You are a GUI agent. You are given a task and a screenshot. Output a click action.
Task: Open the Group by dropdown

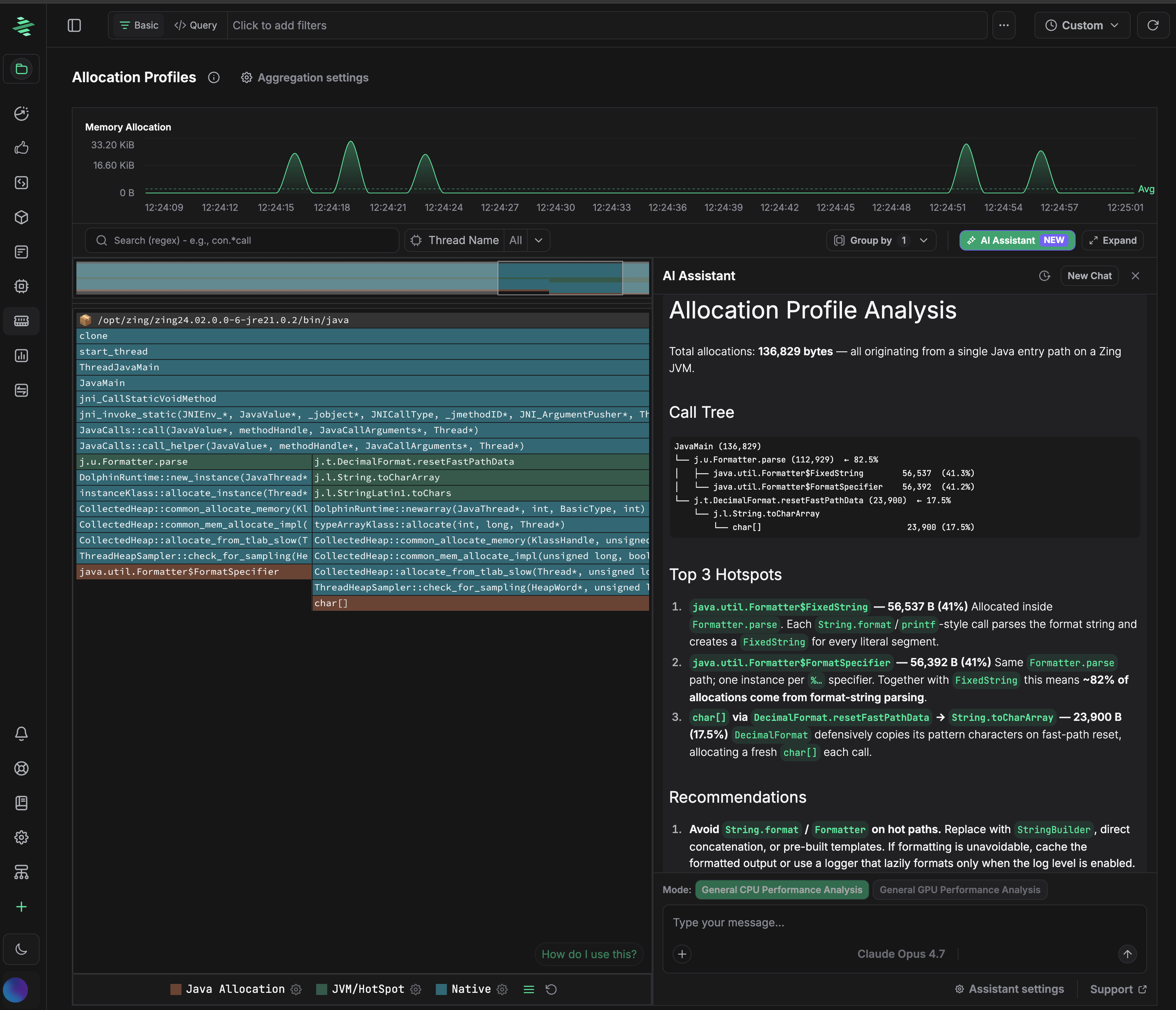881,241
